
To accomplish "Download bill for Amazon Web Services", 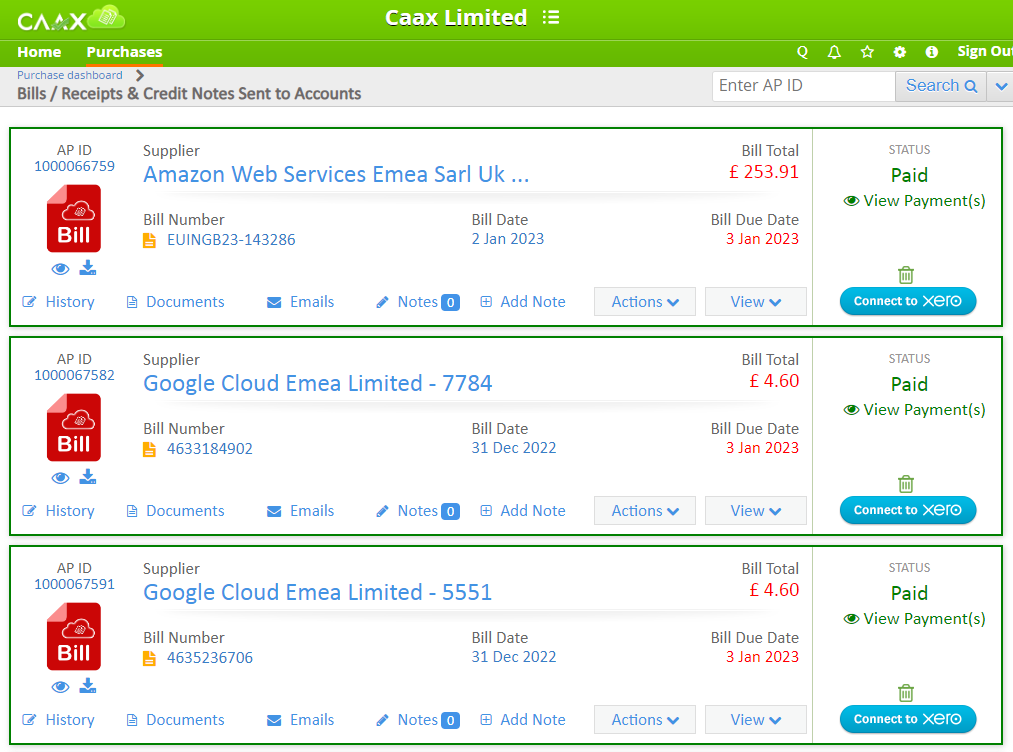I will click(x=88, y=268).
